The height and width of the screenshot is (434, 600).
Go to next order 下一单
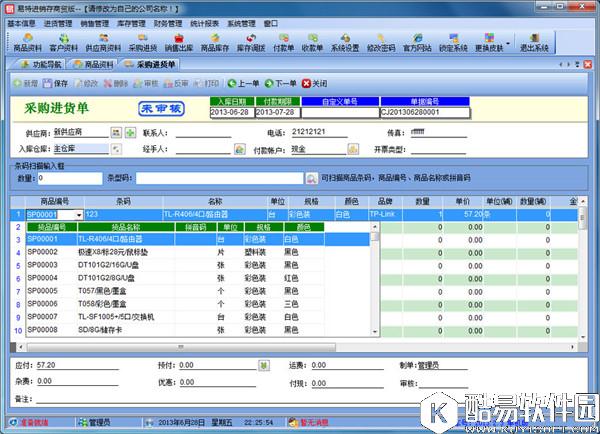(x=280, y=83)
